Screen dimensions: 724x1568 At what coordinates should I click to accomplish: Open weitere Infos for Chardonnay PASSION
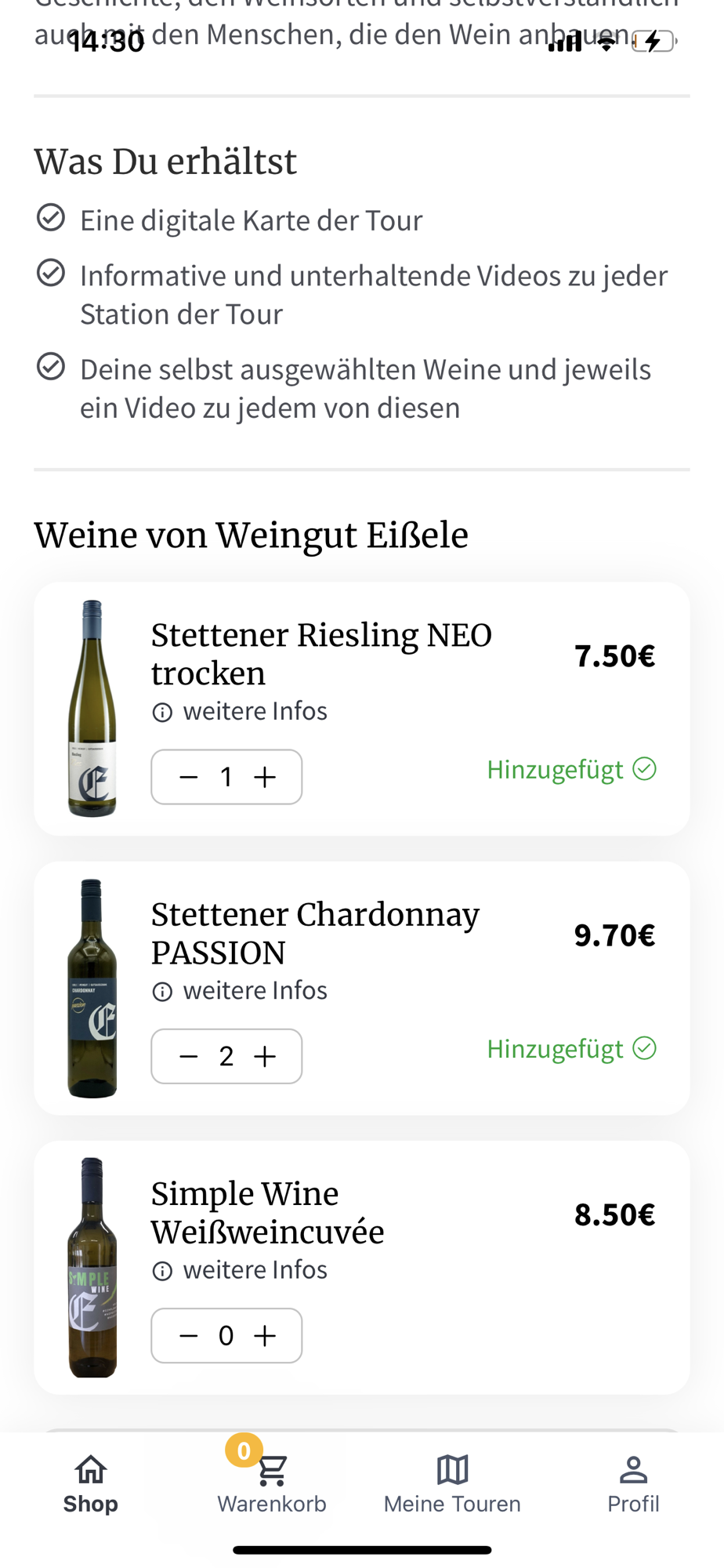coord(240,990)
